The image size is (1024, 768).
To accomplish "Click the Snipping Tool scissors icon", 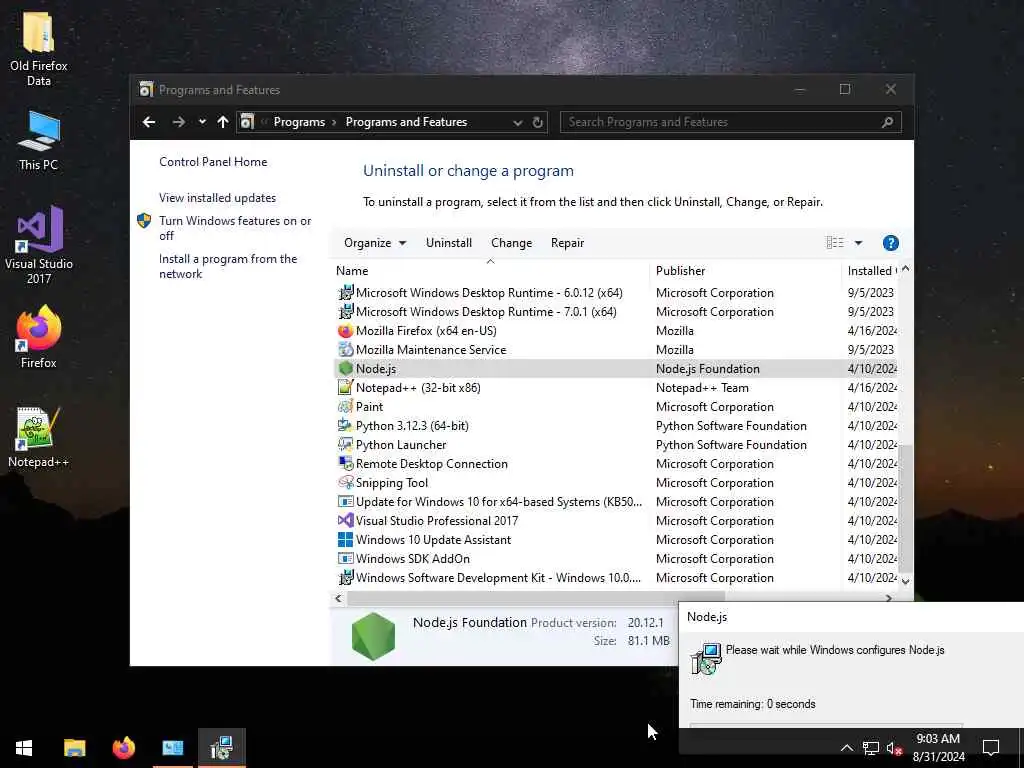I will coord(345,482).
